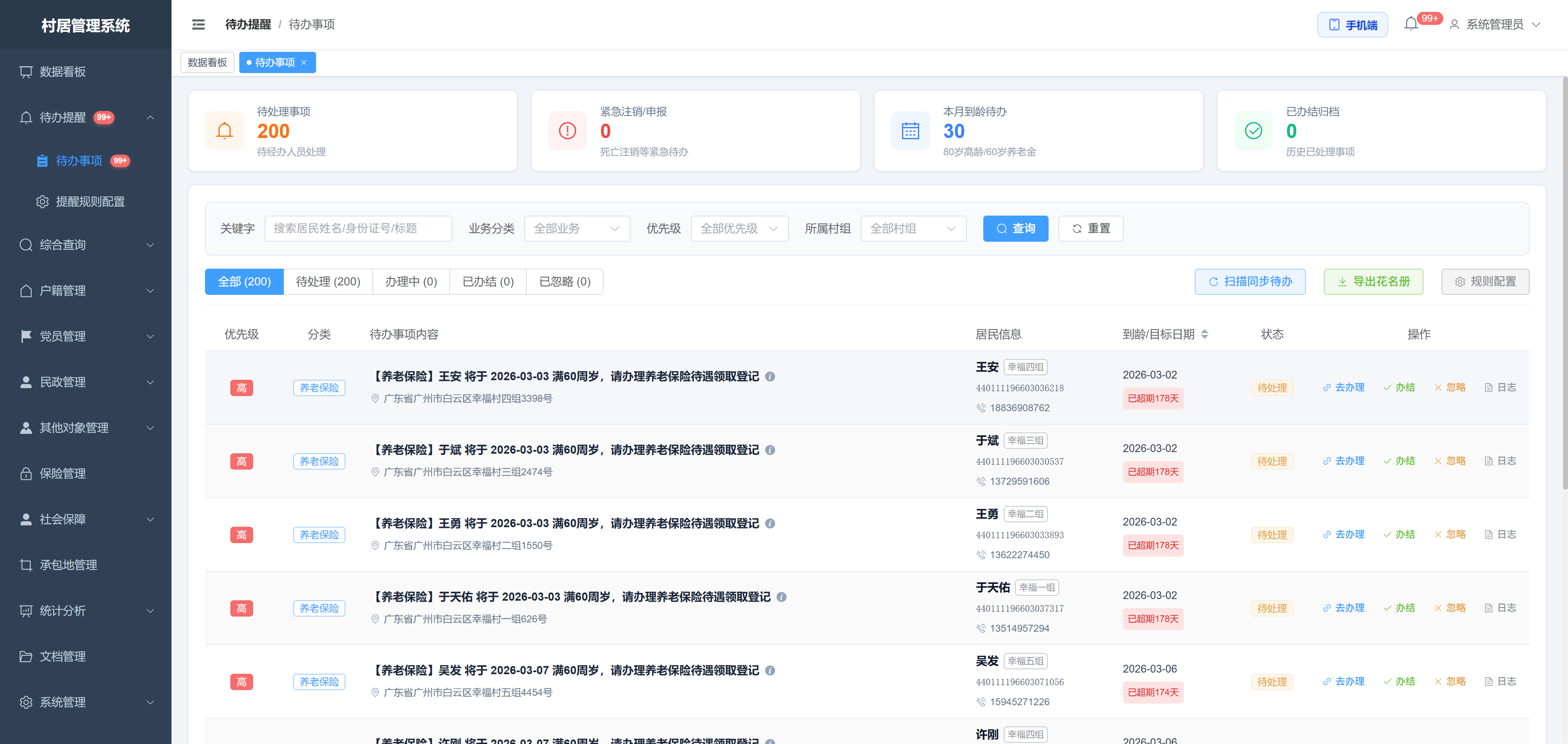The image size is (1568, 744).
Task: Click the location pin for 幸福村一组626号
Action: pyautogui.click(x=375, y=619)
